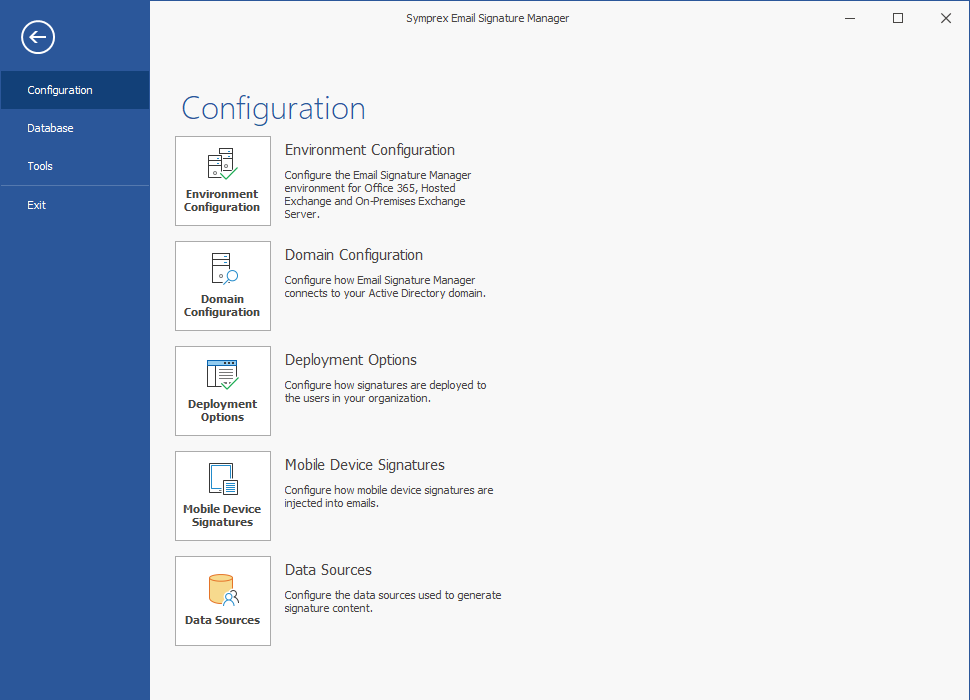The width and height of the screenshot is (970, 700).
Task: Click description 'Configure the data sources used'
Action: 393,602
